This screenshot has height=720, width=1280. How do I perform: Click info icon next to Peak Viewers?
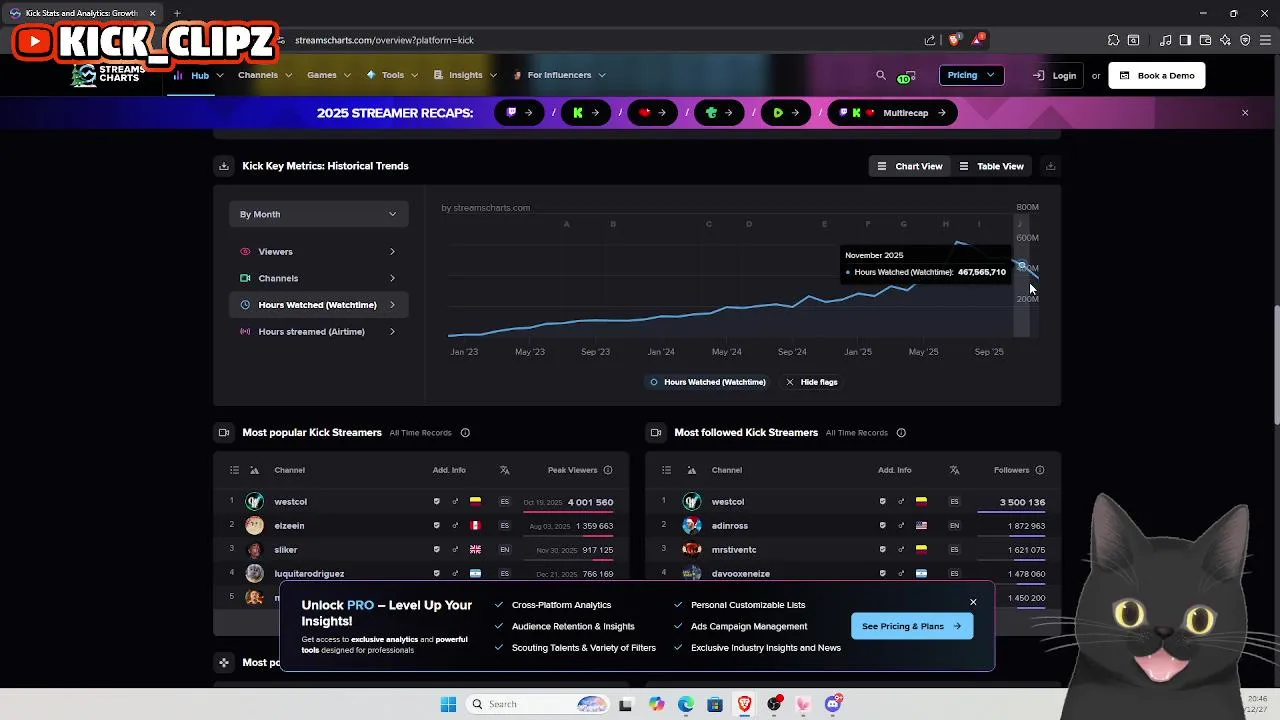608,470
